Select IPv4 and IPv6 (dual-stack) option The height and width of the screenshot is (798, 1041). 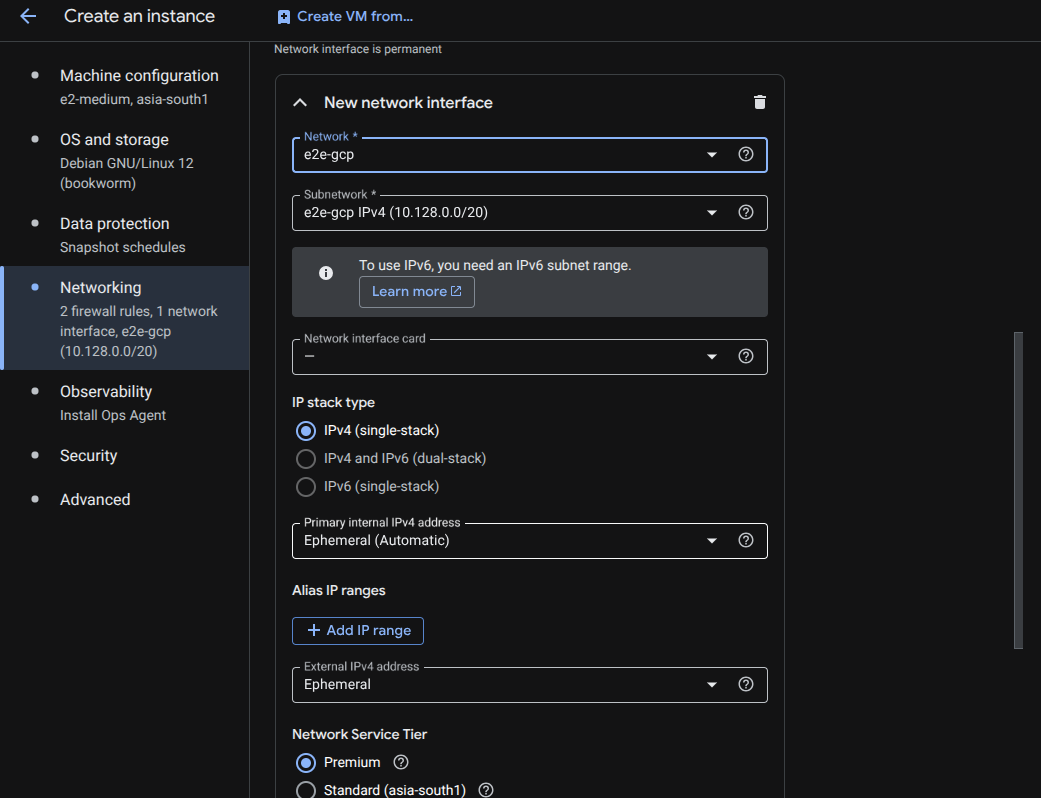[305, 459]
